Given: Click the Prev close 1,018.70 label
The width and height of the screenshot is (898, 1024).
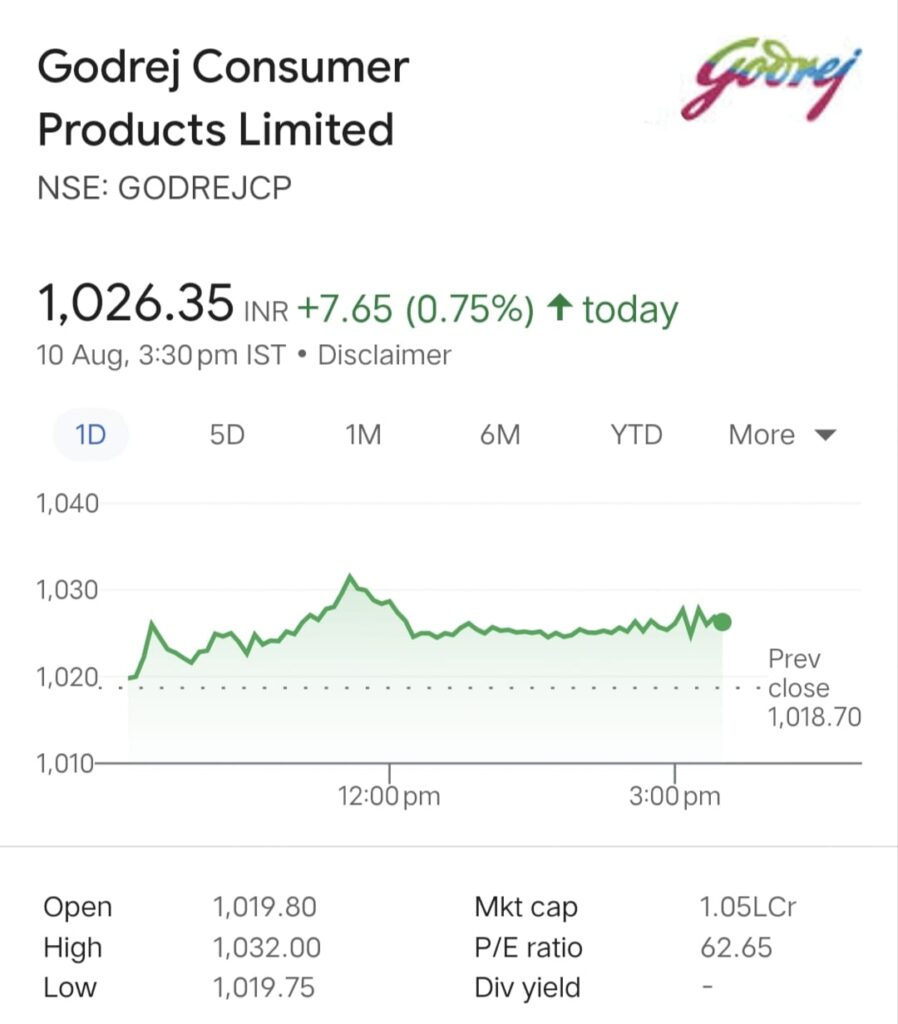Looking at the screenshot, I should [x=814, y=688].
